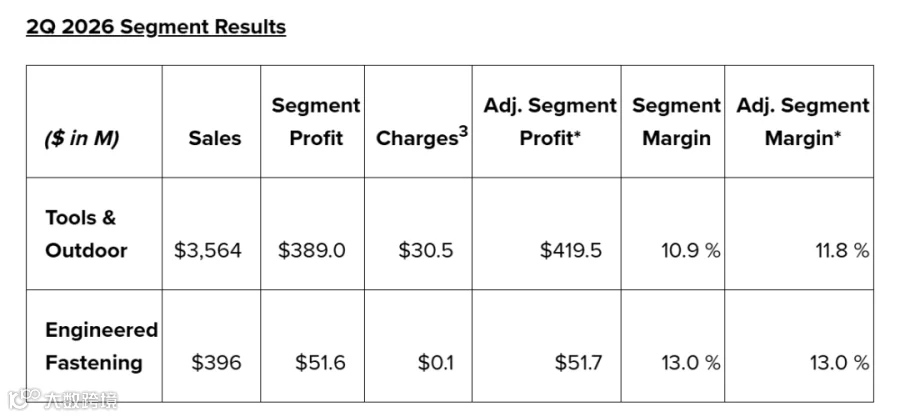The image size is (900, 417).
Task: Select the $396 sales value
Action: [x=216, y=363]
